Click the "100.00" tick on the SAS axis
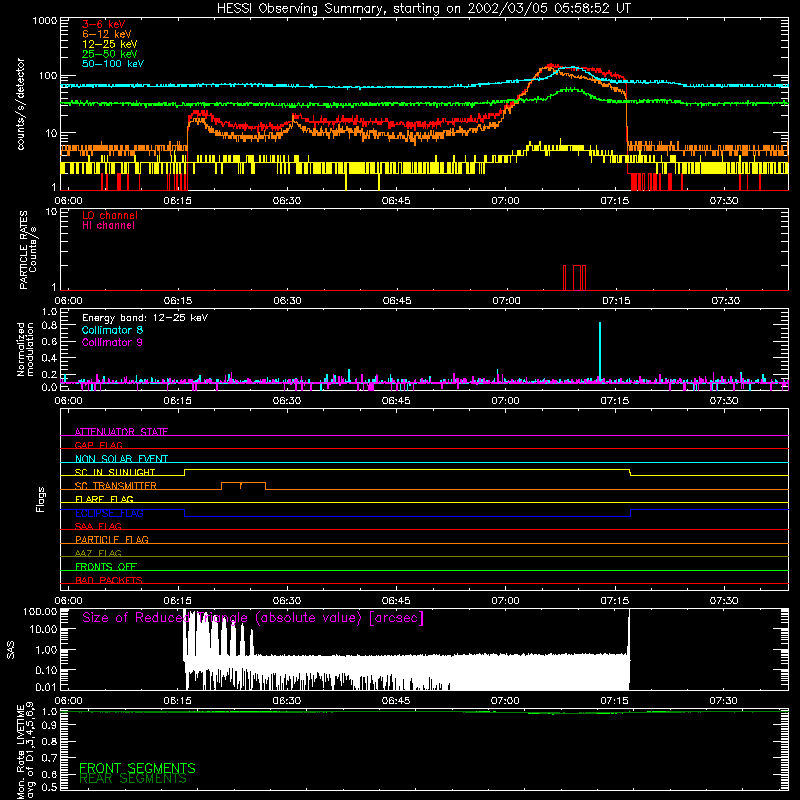The width and height of the screenshot is (800, 800). click(x=40, y=612)
